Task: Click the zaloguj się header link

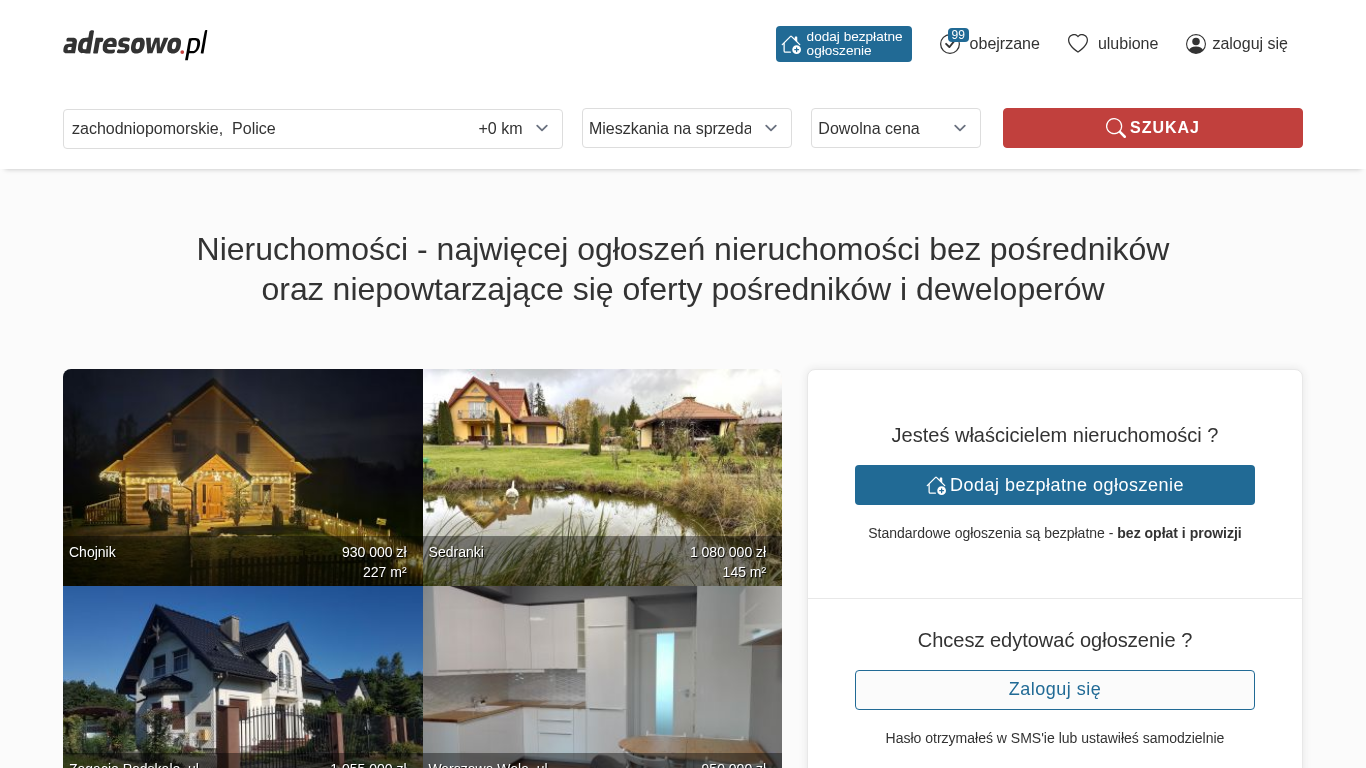Action: 1249,44
